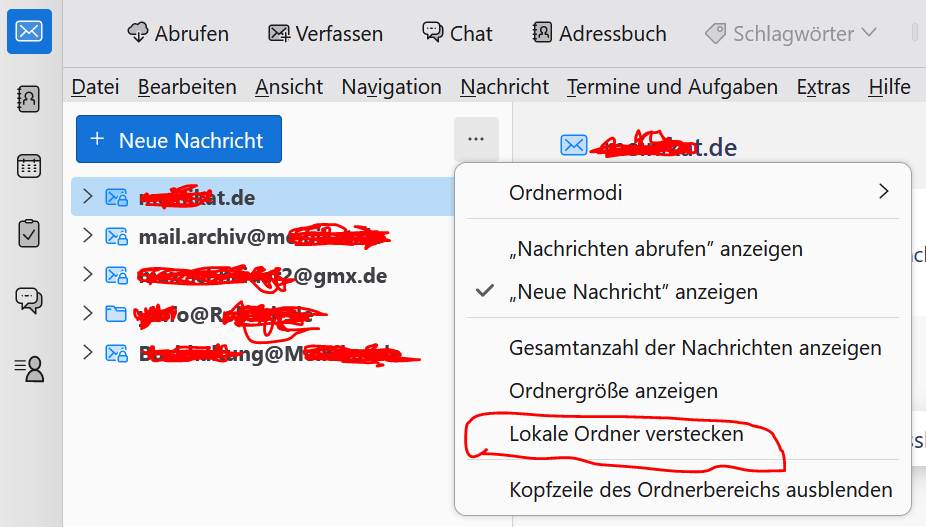This screenshot has height=527, width=926.
Task: Click the Abrufen toolbar button
Action: (x=178, y=33)
